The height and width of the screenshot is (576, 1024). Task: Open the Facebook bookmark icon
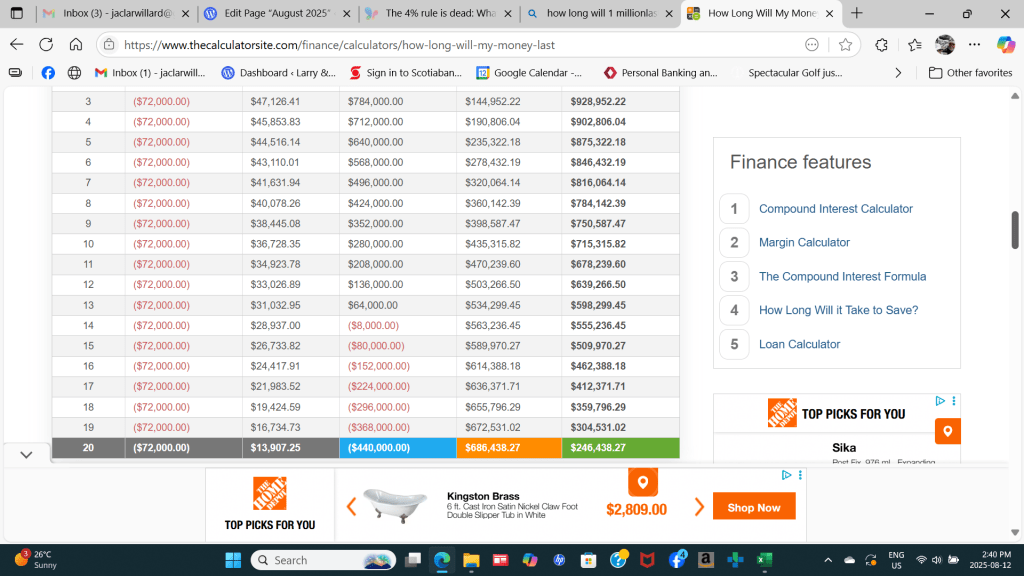(48, 73)
